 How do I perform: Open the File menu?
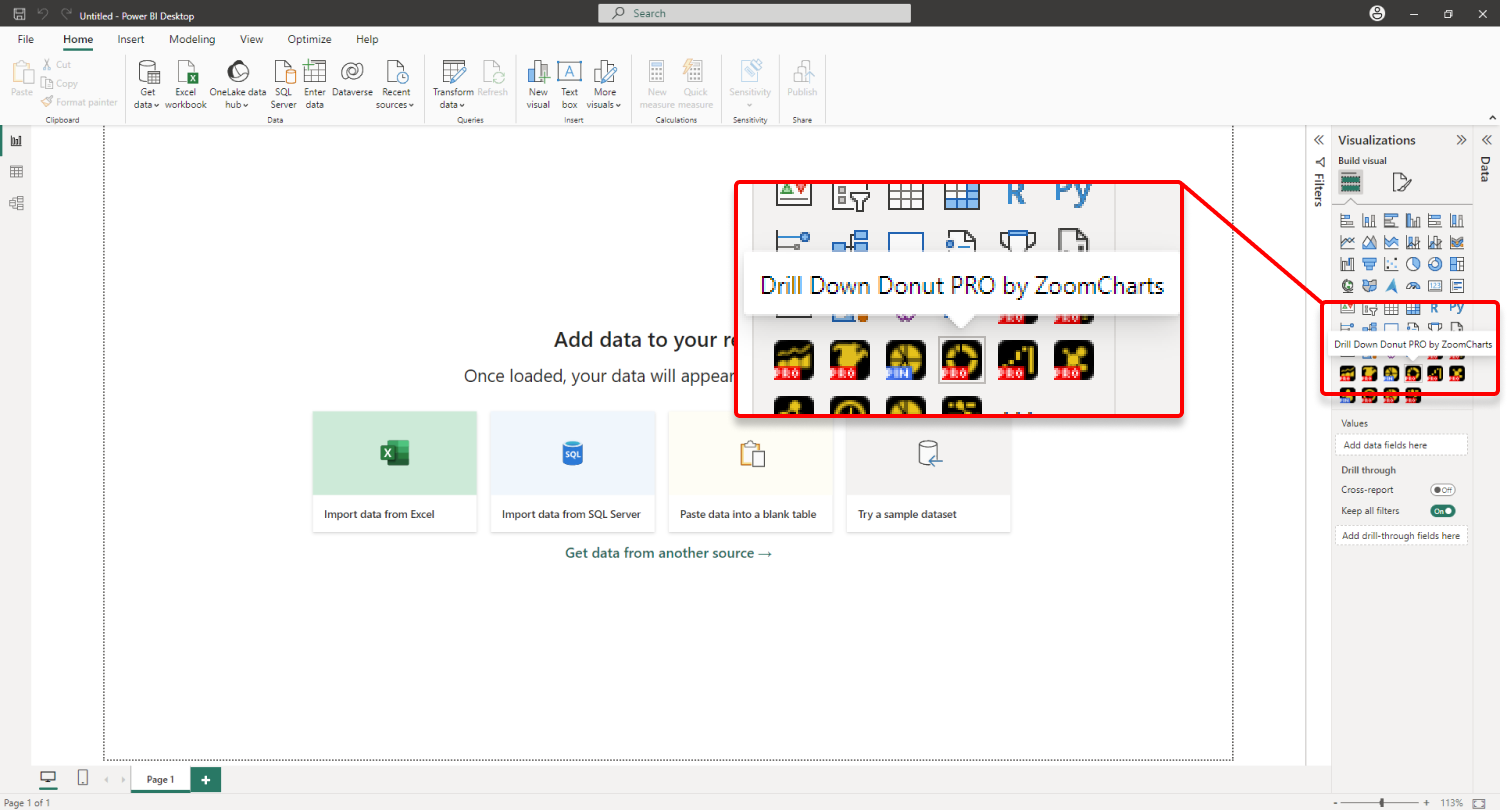[26, 39]
